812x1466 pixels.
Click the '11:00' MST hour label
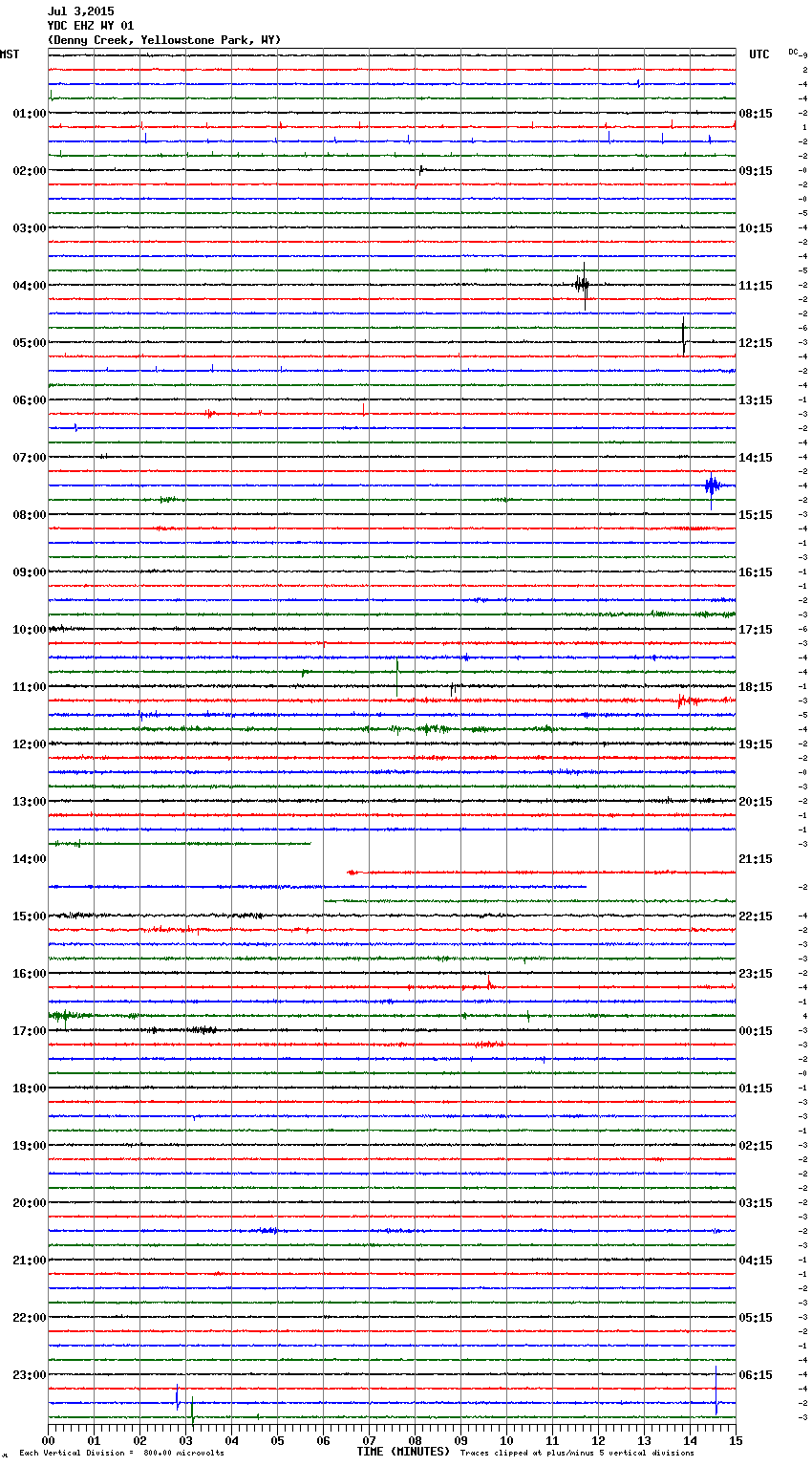(x=30, y=687)
